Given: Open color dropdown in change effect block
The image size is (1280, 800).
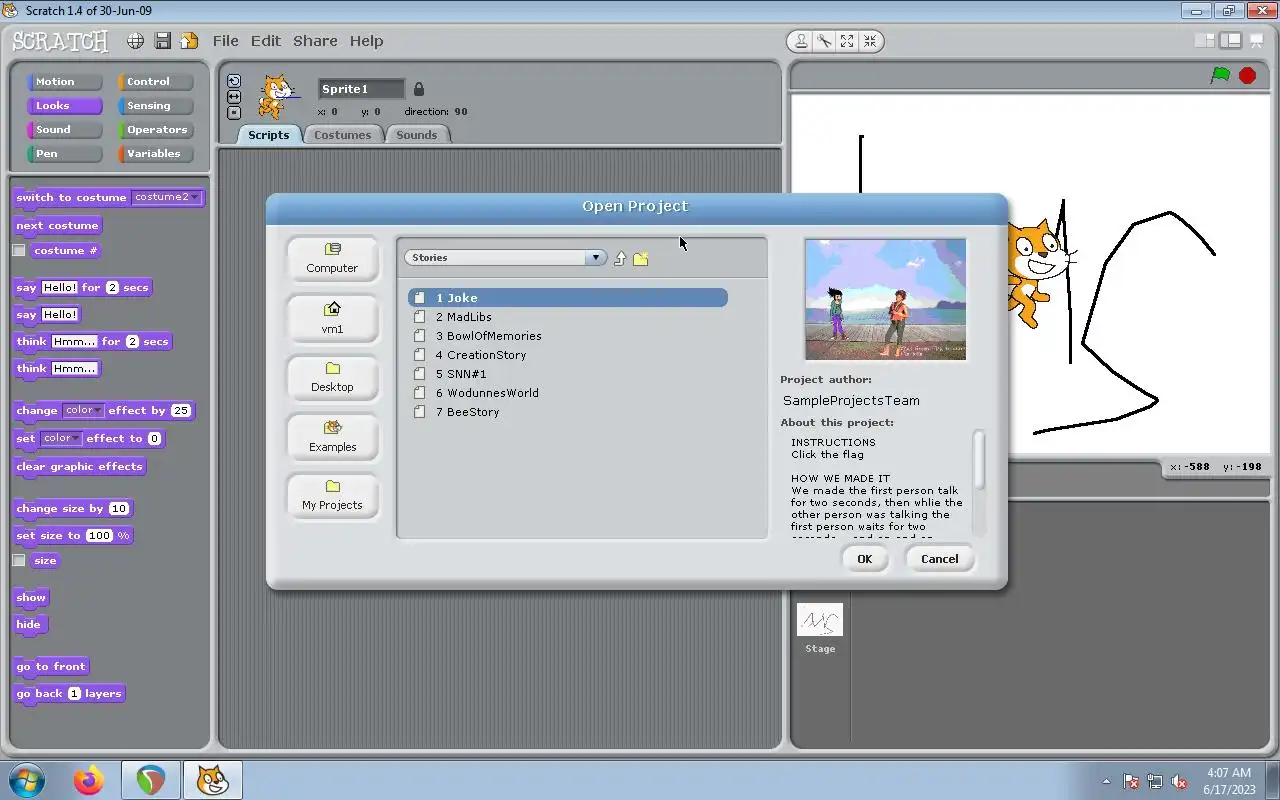Looking at the screenshot, I should (82, 410).
